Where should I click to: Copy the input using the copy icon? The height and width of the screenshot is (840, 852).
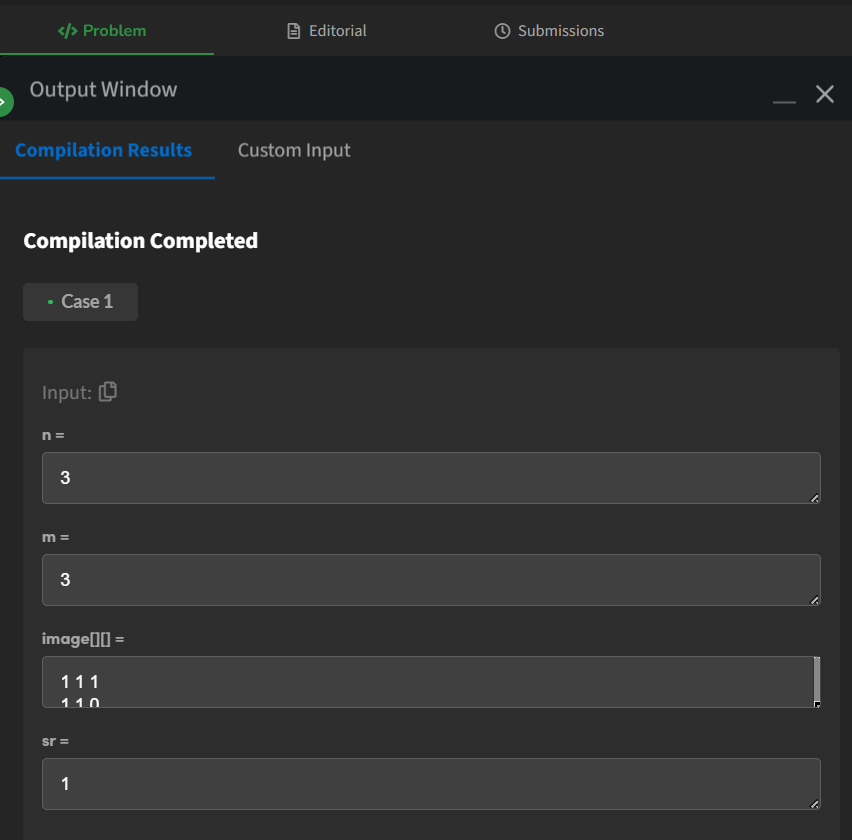click(108, 392)
